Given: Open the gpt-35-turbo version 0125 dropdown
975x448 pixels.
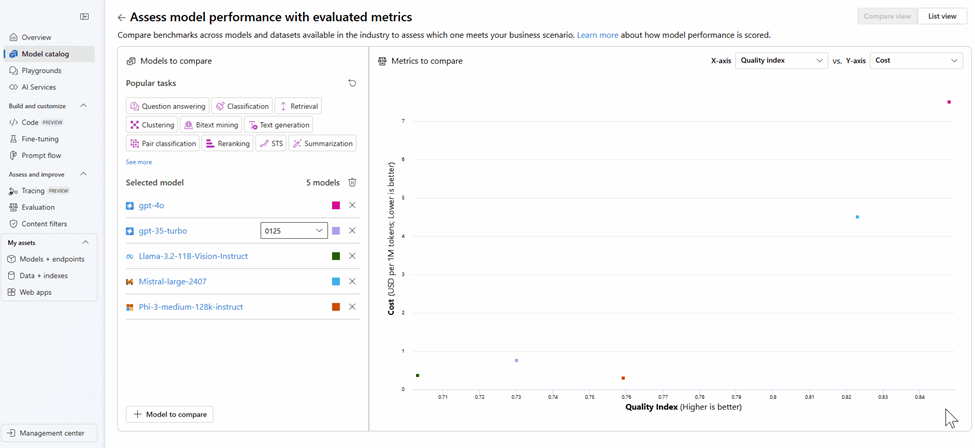Looking at the screenshot, I should (293, 231).
